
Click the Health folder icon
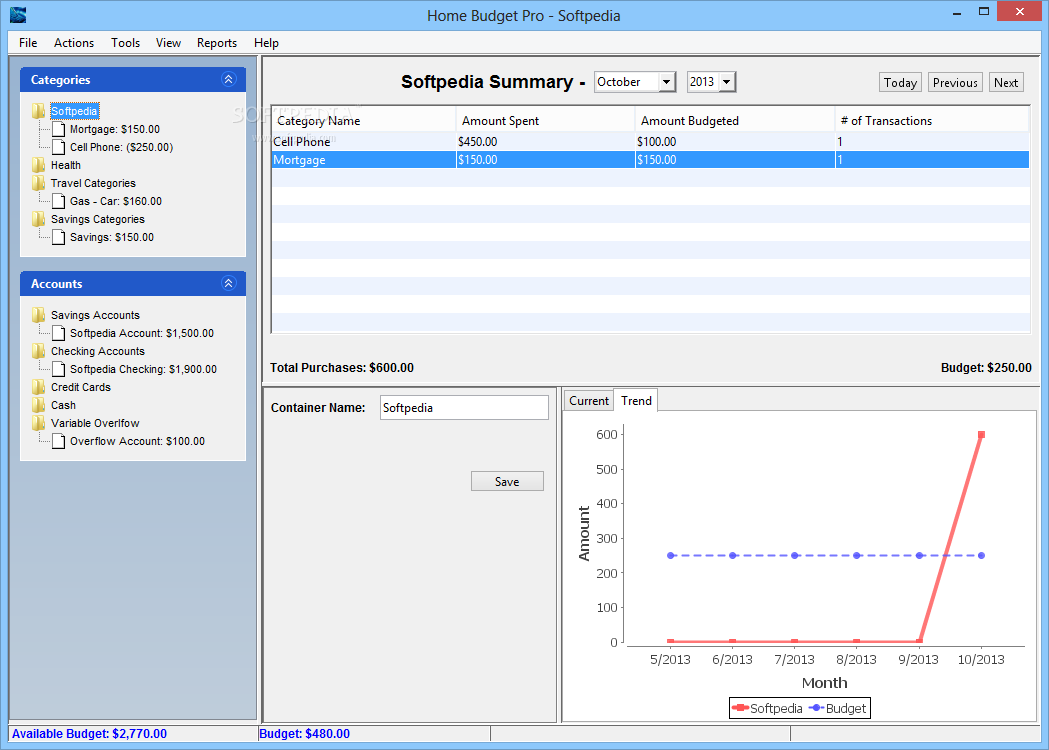click(39, 165)
